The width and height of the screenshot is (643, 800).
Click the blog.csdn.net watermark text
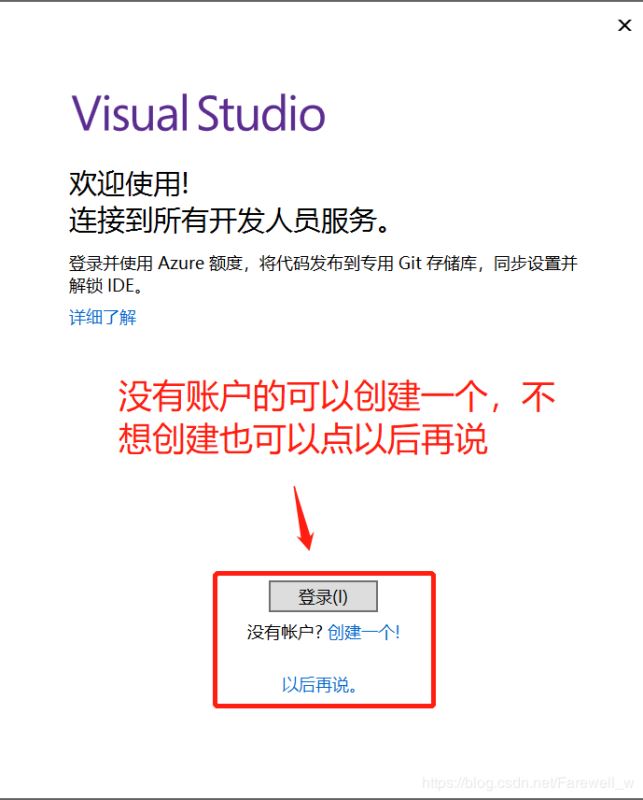528,783
